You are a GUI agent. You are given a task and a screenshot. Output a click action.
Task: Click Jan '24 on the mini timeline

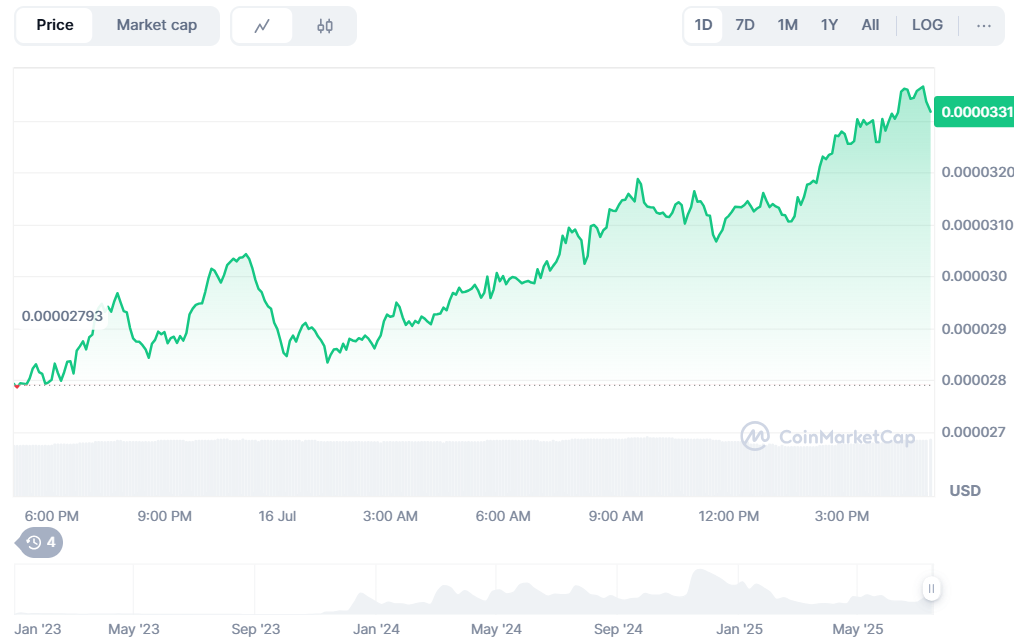(x=377, y=629)
